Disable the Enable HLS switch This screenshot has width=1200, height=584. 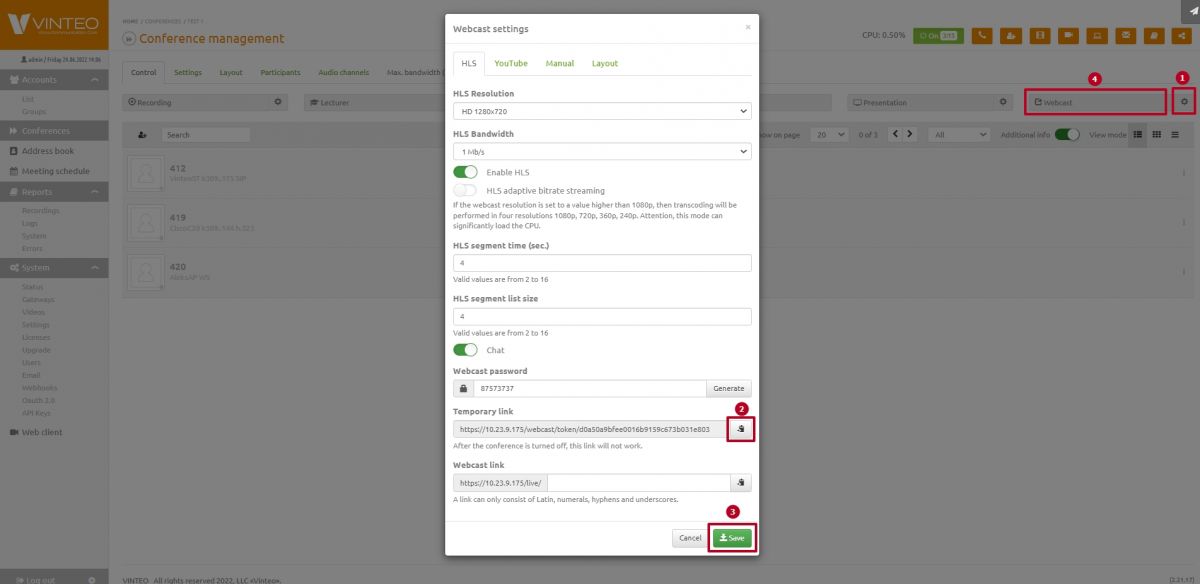(x=465, y=173)
